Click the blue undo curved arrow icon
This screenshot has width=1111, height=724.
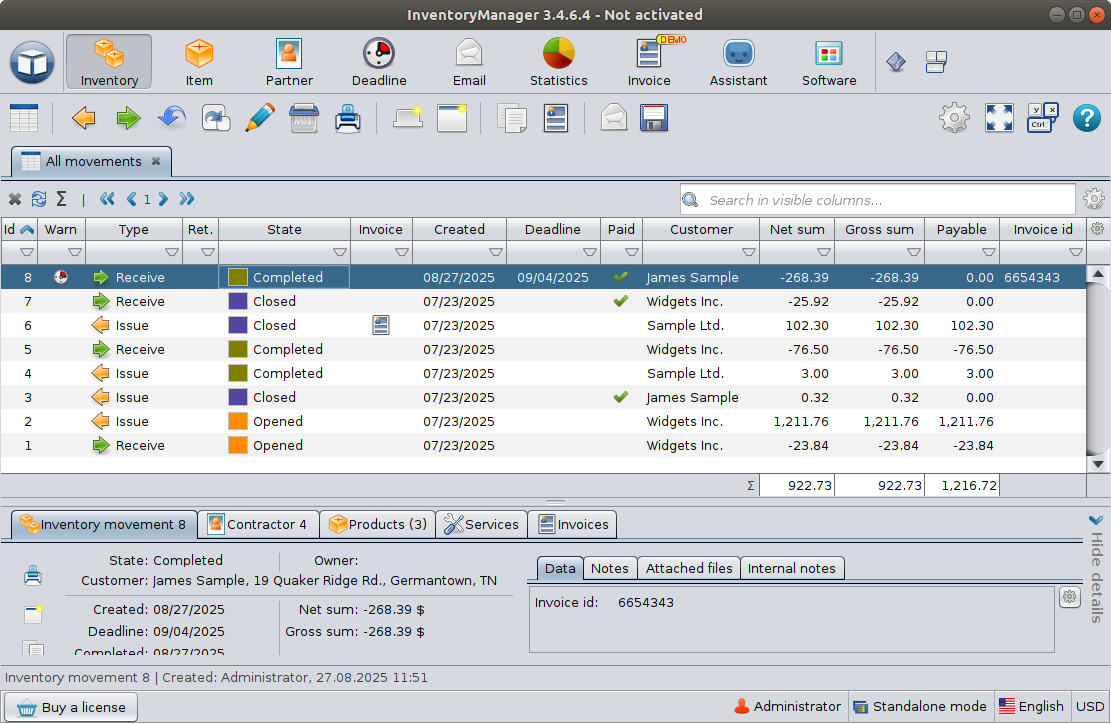tap(172, 118)
